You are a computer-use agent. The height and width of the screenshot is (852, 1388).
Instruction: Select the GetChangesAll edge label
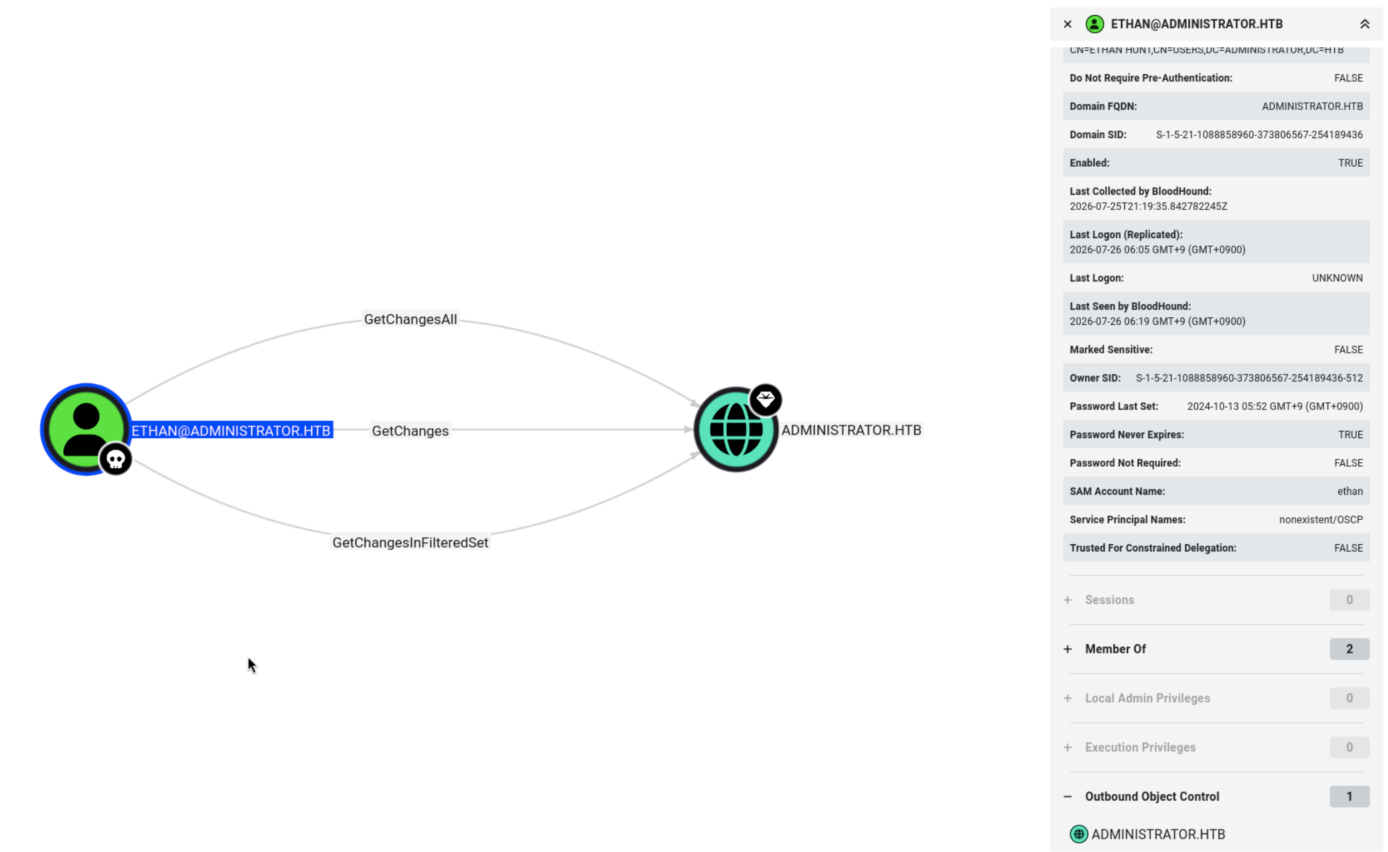click(410, 319)
